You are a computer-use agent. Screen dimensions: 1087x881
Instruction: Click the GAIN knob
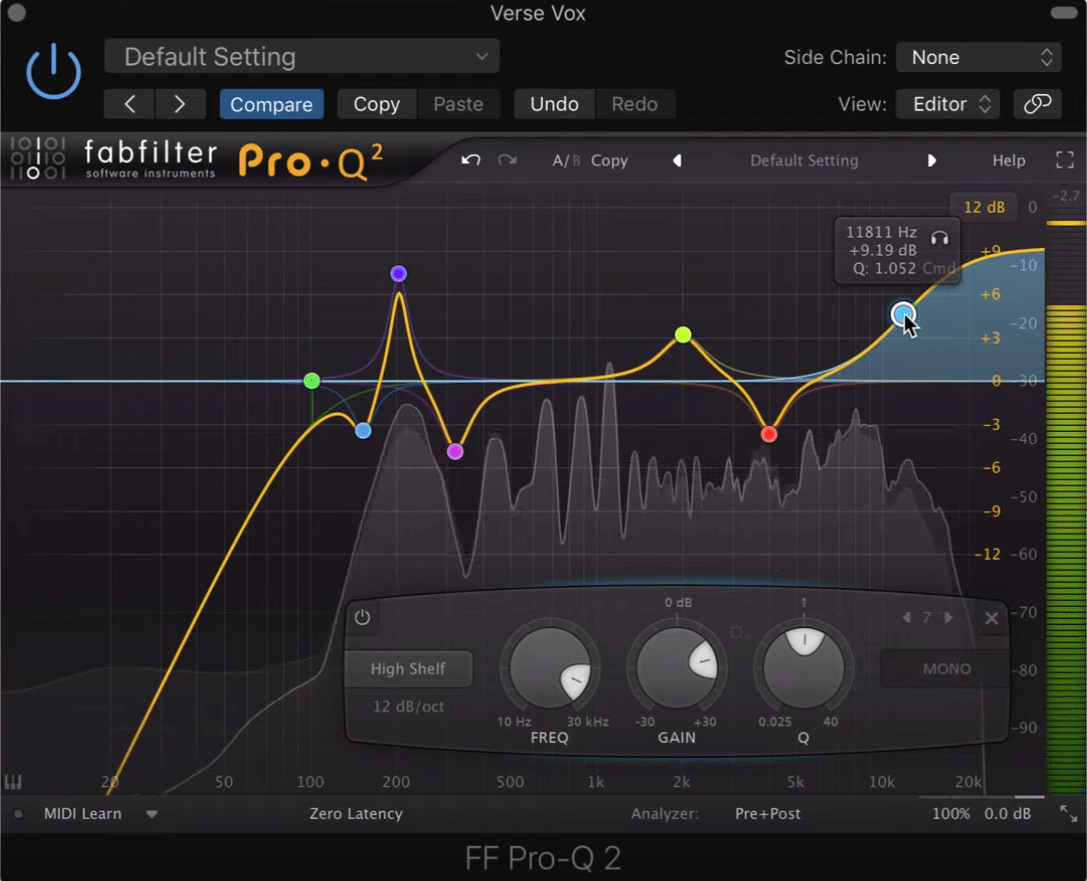pyautogui.click(x=677, y=668)
